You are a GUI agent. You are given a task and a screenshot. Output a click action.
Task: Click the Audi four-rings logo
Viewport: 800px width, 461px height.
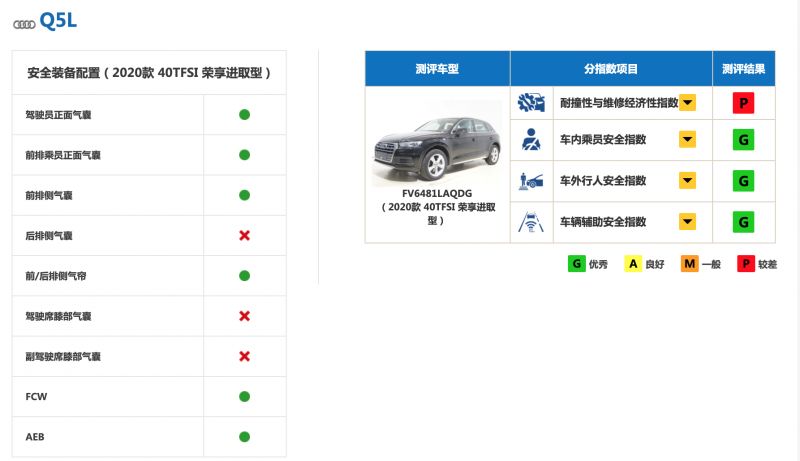(x=24, y=24)
